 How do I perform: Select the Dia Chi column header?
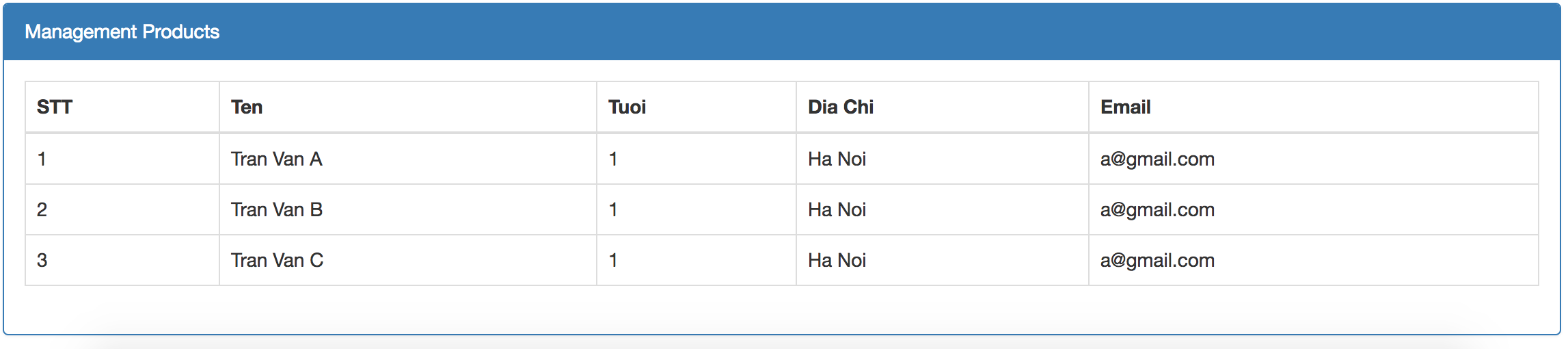[840, 107]
